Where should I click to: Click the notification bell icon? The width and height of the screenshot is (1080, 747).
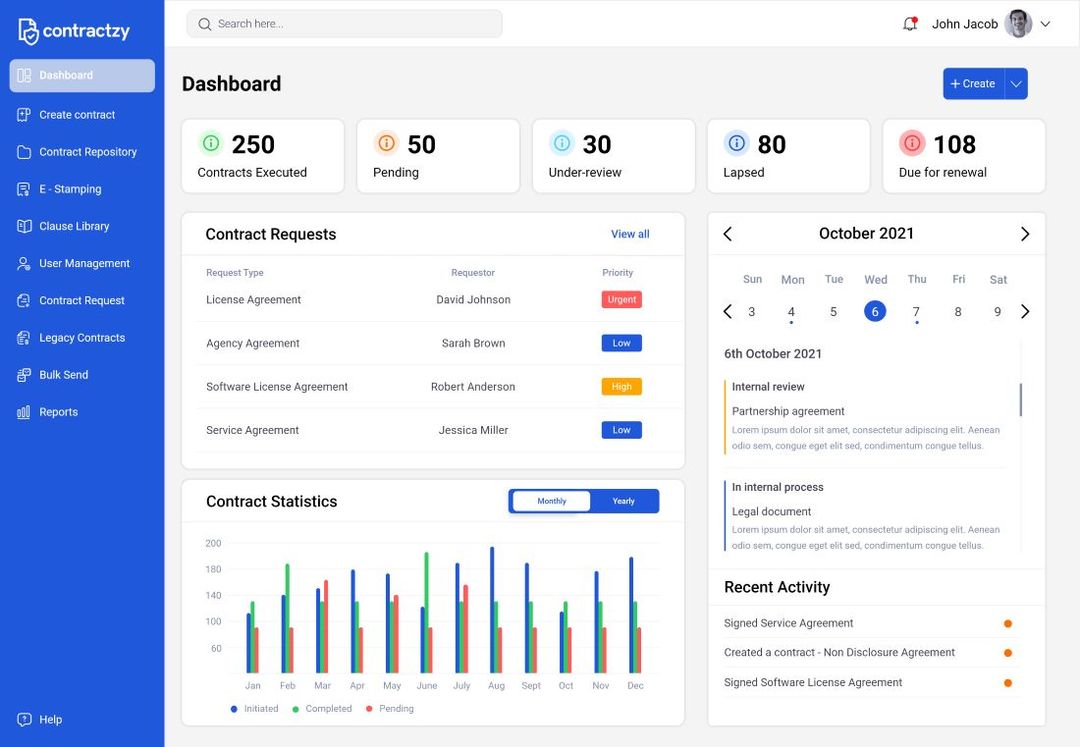[x=909, y=23]
